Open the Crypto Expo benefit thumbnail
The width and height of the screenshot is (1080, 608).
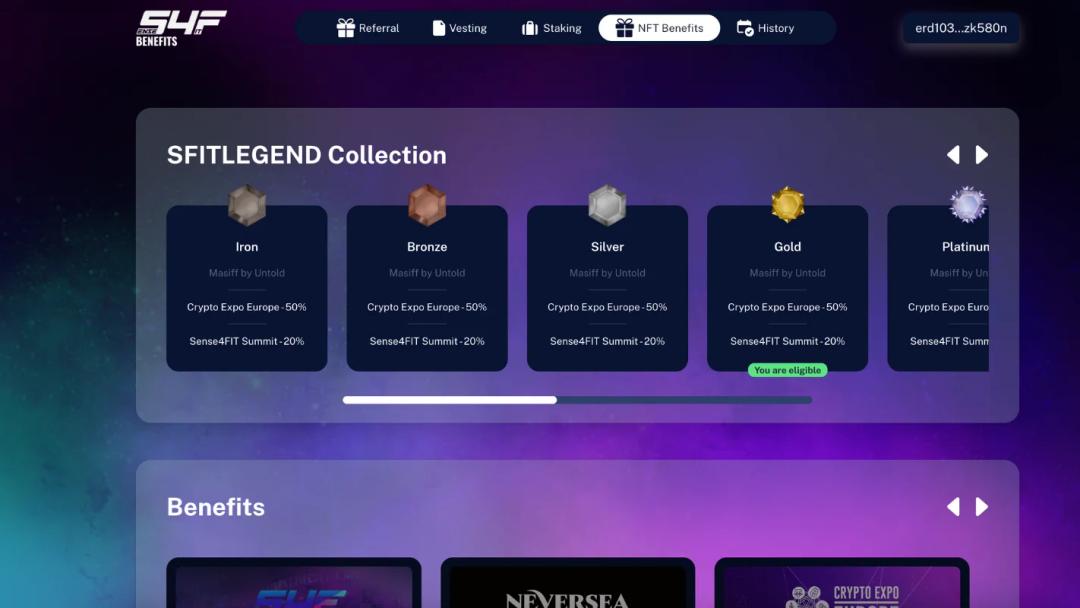point(842,583)
